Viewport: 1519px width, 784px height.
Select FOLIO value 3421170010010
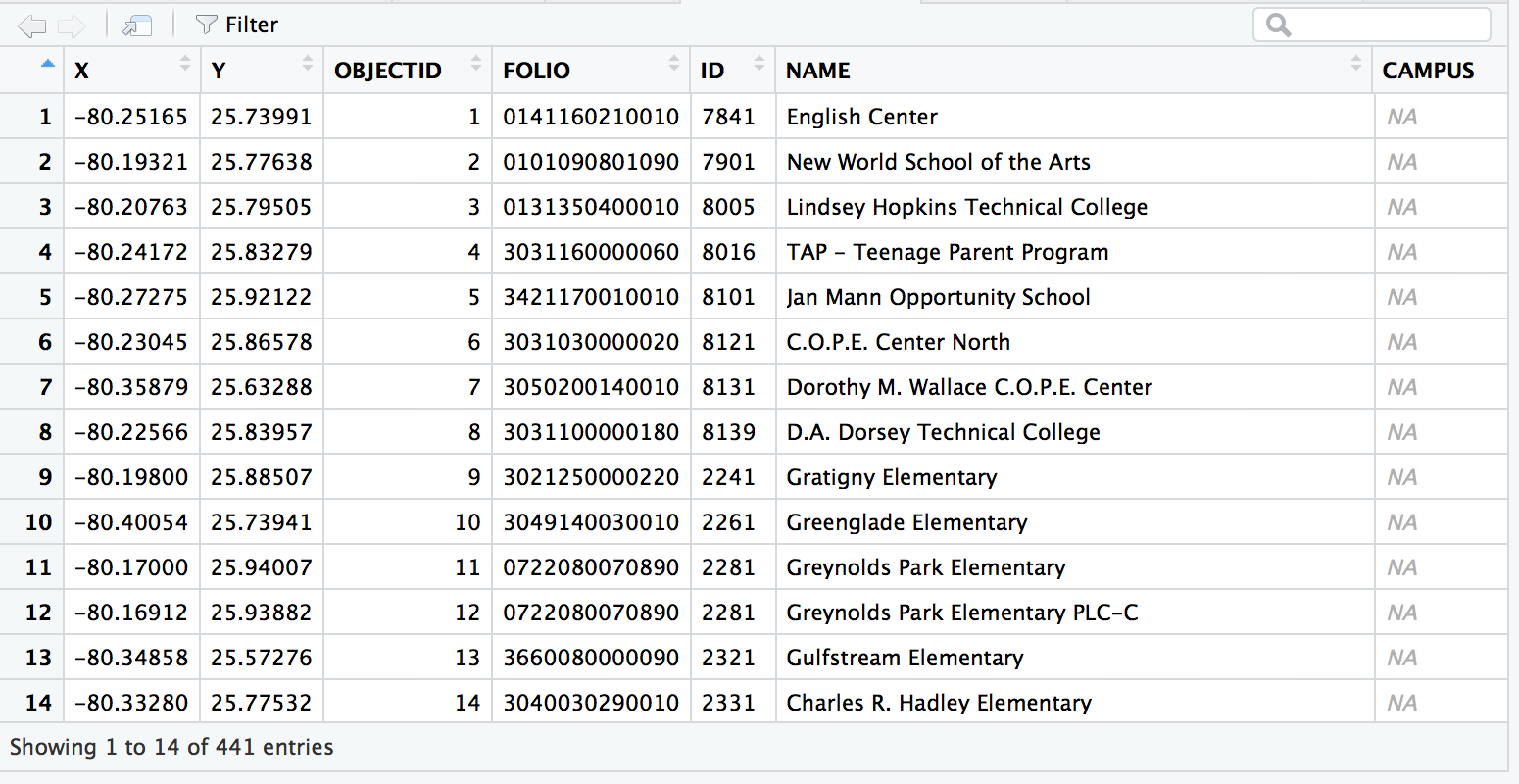tap(591, 297)
